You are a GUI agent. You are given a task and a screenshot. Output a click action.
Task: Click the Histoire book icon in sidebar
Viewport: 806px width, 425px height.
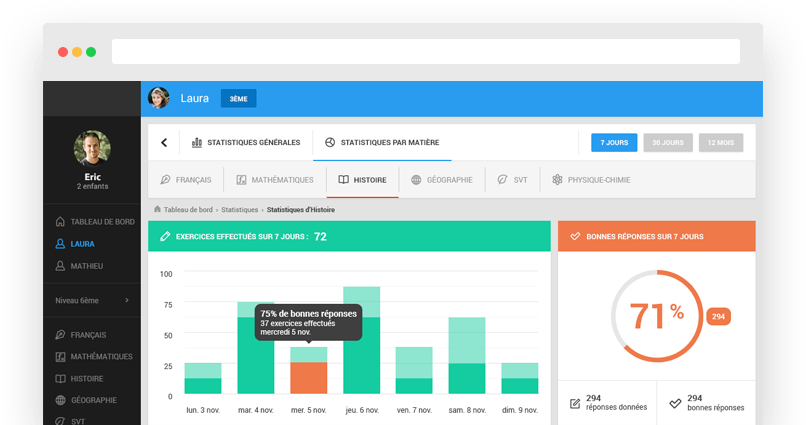tap(61, 378)
